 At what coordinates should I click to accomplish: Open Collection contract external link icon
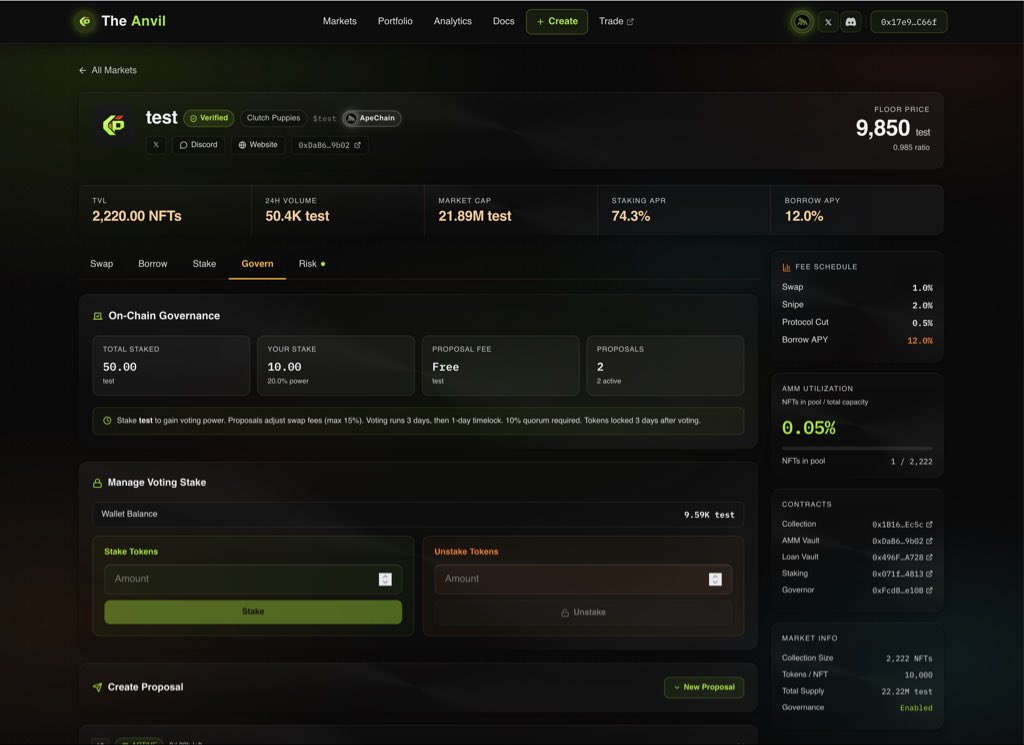click(929, 524)
